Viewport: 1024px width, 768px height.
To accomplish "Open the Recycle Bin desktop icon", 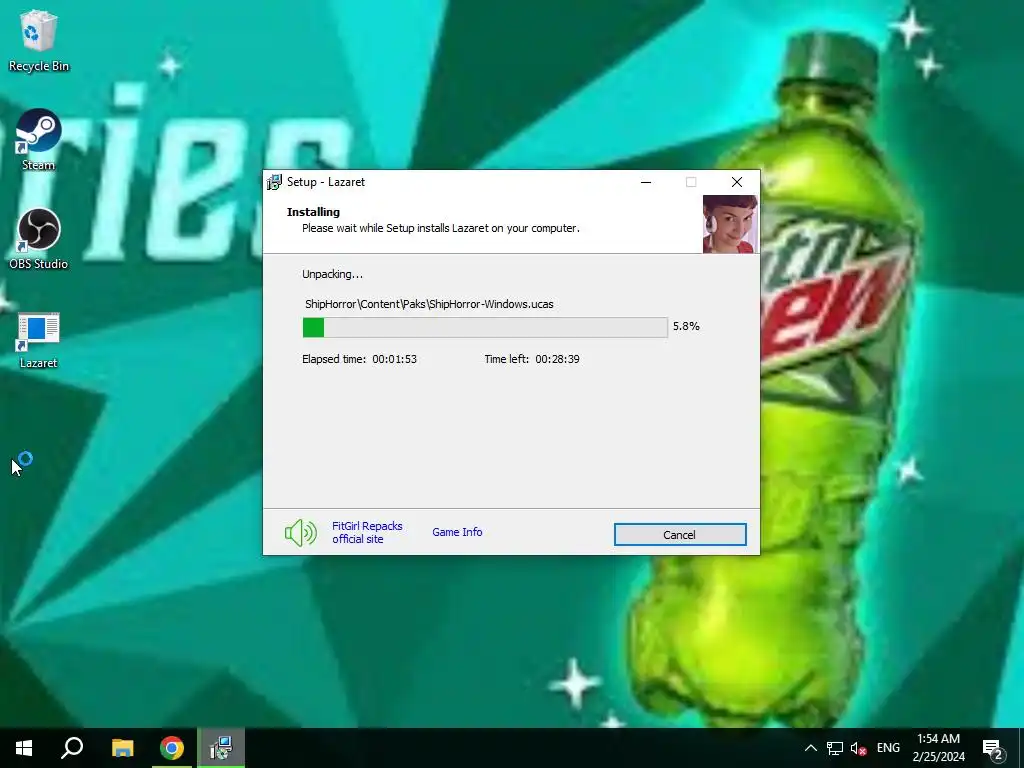I will [38, 40].
